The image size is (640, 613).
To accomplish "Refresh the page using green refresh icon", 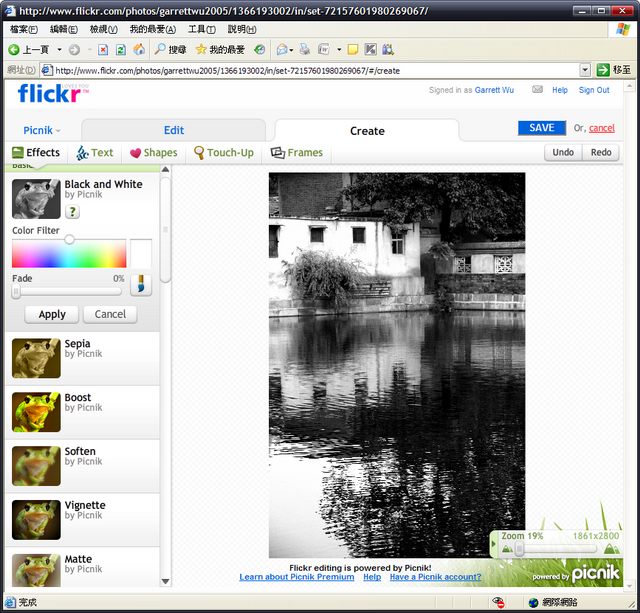I will (121, 50).
